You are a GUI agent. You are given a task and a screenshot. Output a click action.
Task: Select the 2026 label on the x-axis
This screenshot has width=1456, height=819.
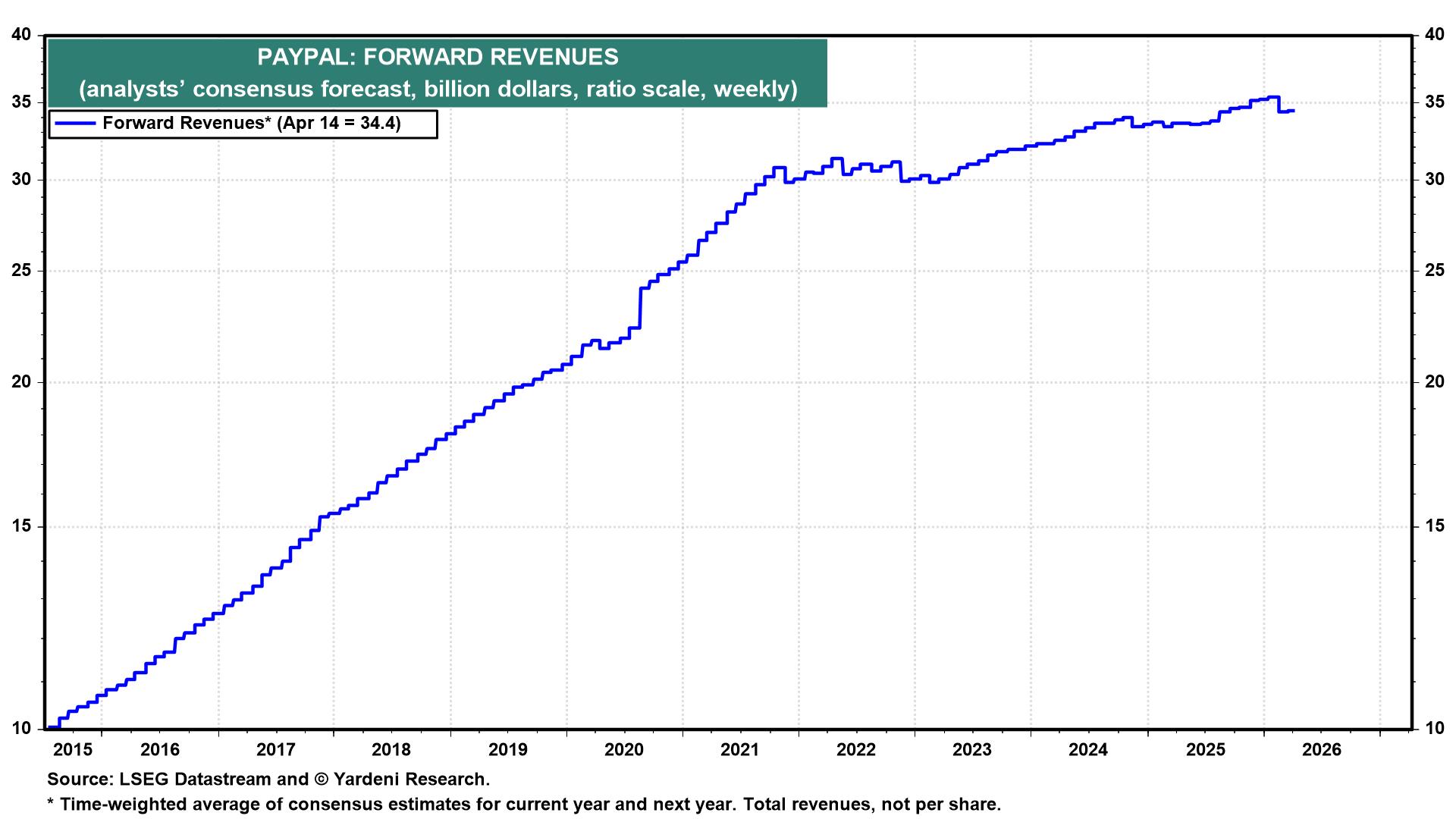tap(1321, 750)
